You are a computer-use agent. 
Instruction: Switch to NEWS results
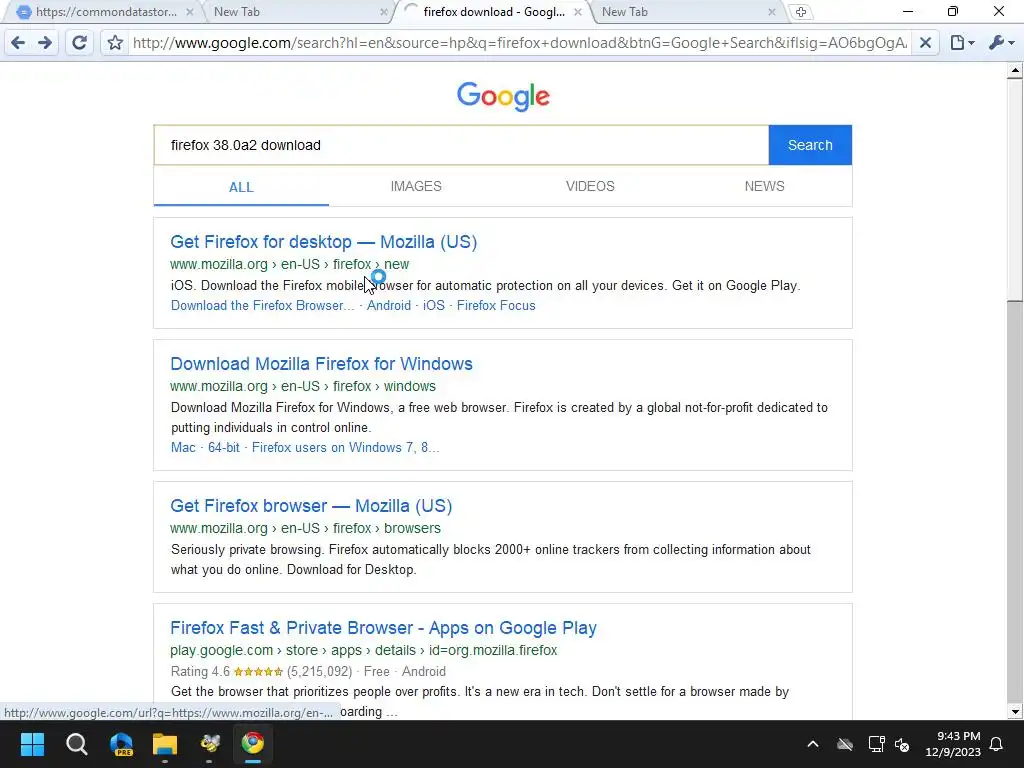click(764, 186)
